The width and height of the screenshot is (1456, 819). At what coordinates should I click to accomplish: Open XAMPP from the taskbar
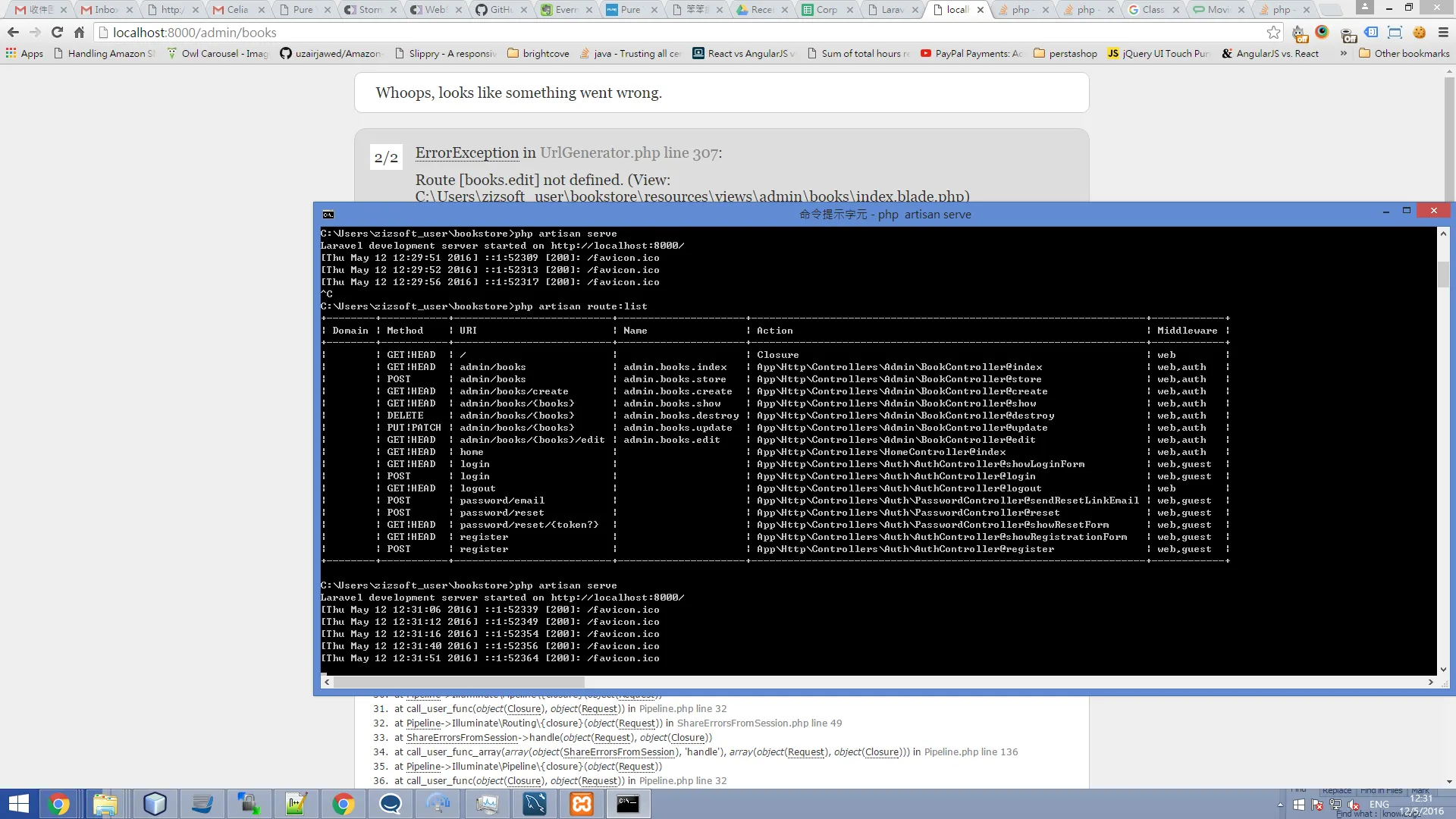pos(582,804)
